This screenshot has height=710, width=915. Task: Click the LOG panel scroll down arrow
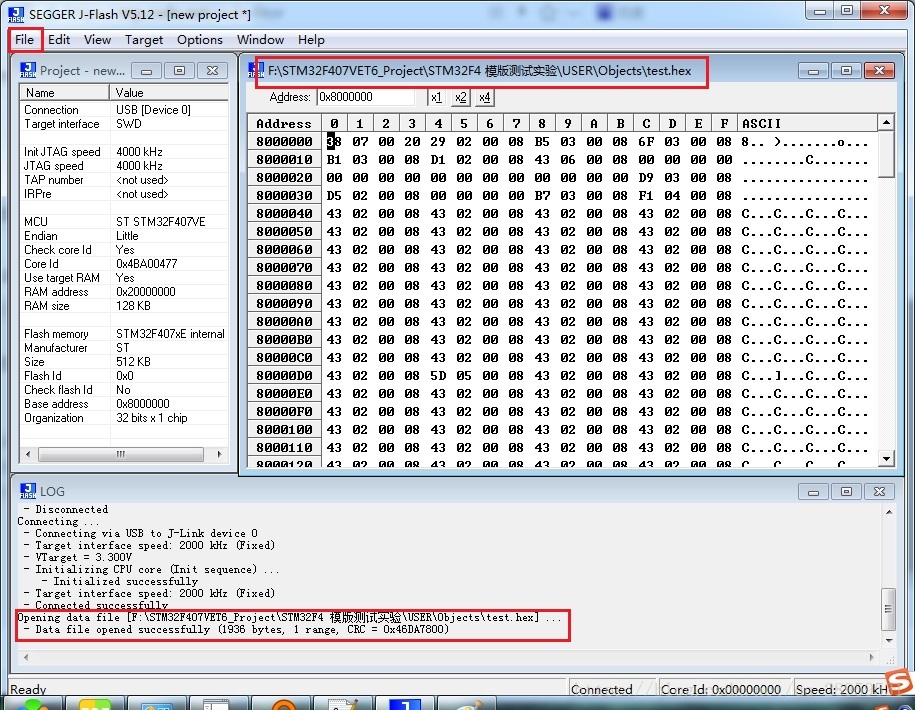[x=889, y=641]
